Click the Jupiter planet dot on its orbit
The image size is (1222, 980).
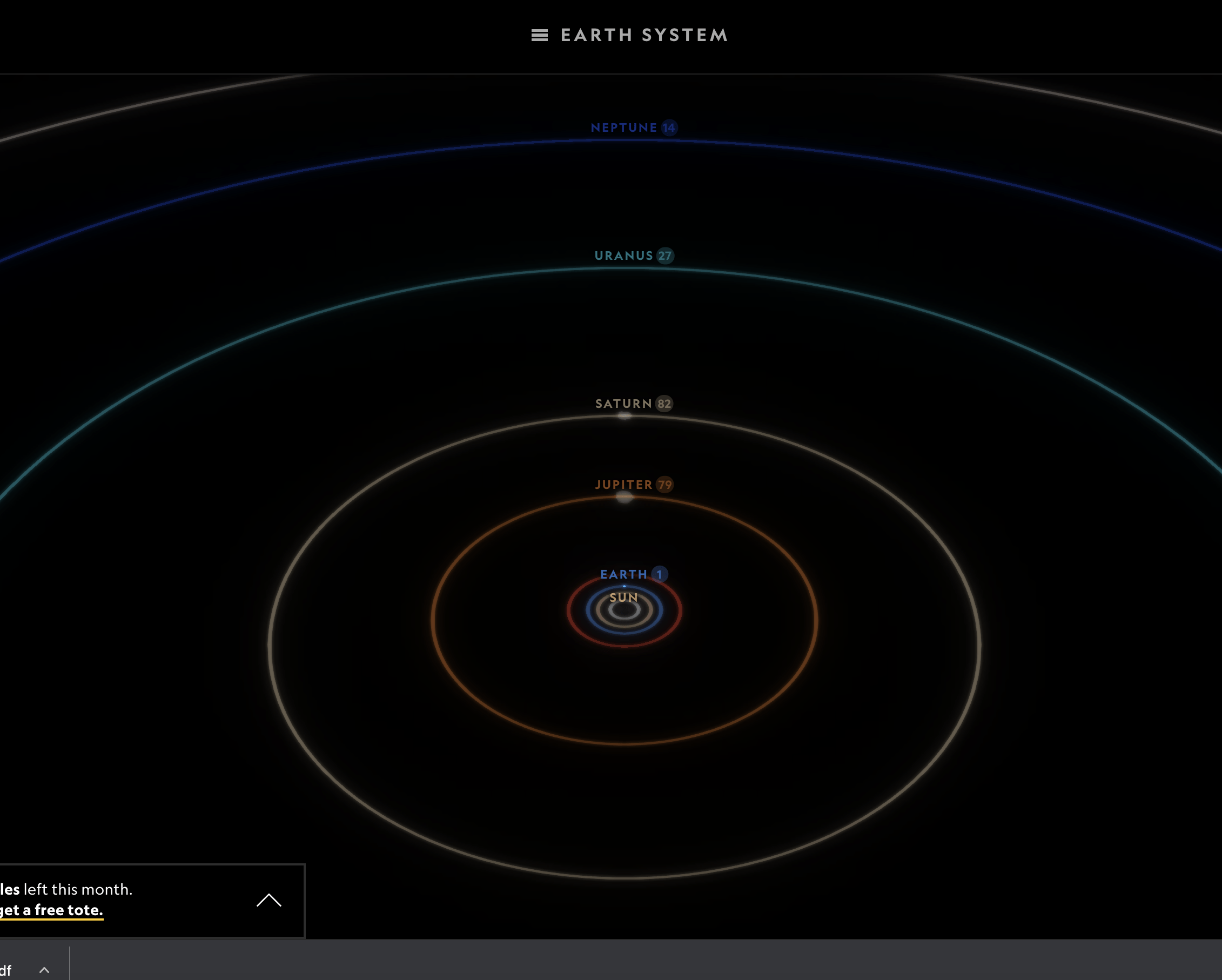624,498
